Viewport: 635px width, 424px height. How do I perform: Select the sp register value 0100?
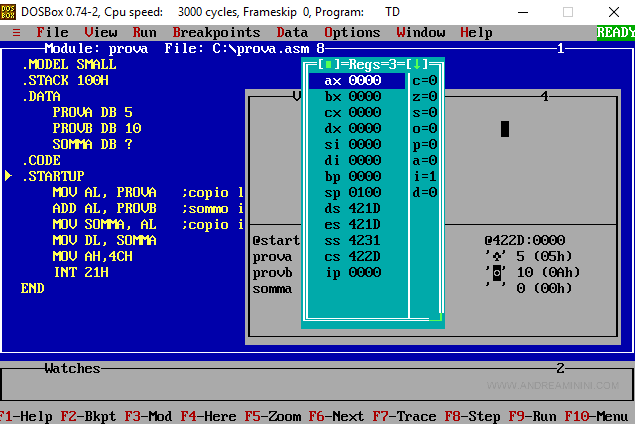coord(364,192)
